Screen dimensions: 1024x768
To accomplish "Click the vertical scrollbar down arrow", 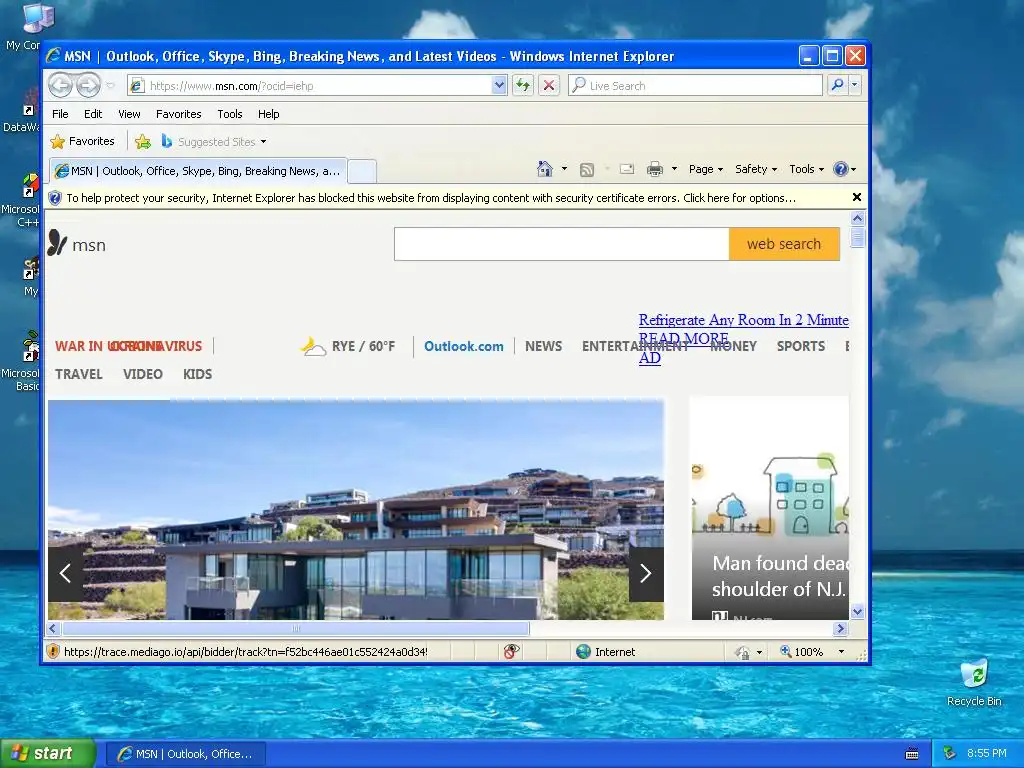I will click(857, 612).
